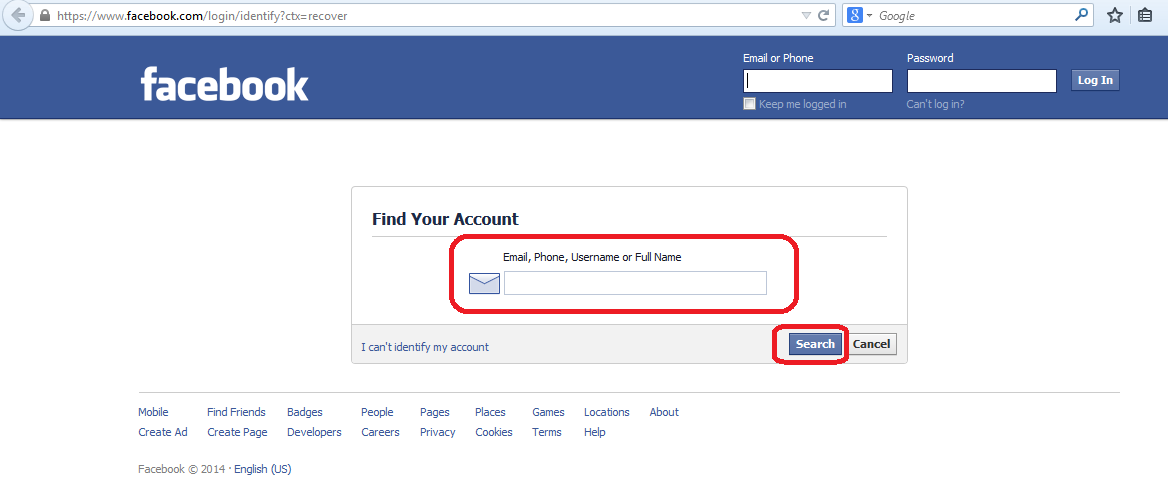Viewport: 1168px width, 491px height.
Task: Open the bookmarks list icon
Action: tap(1145, 15)
